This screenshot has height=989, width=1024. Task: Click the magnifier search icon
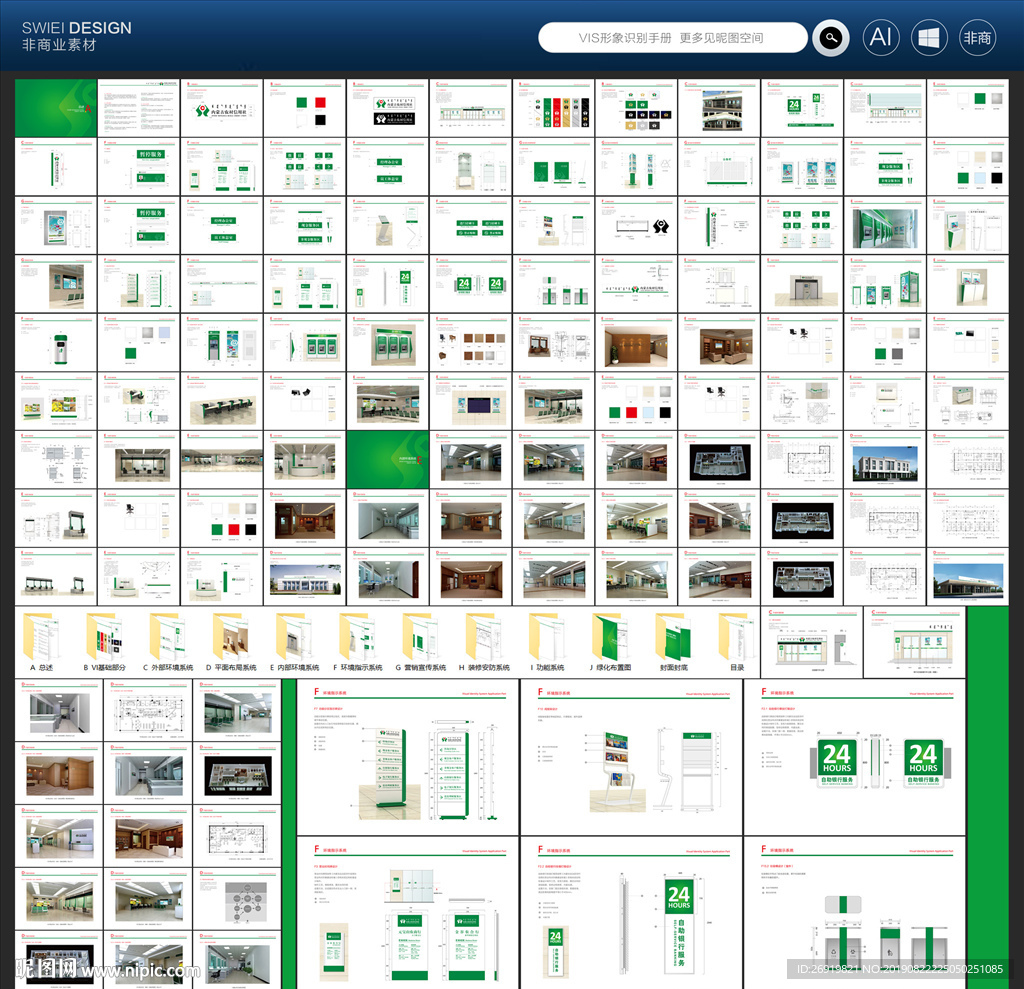click(x=831, y=38)
